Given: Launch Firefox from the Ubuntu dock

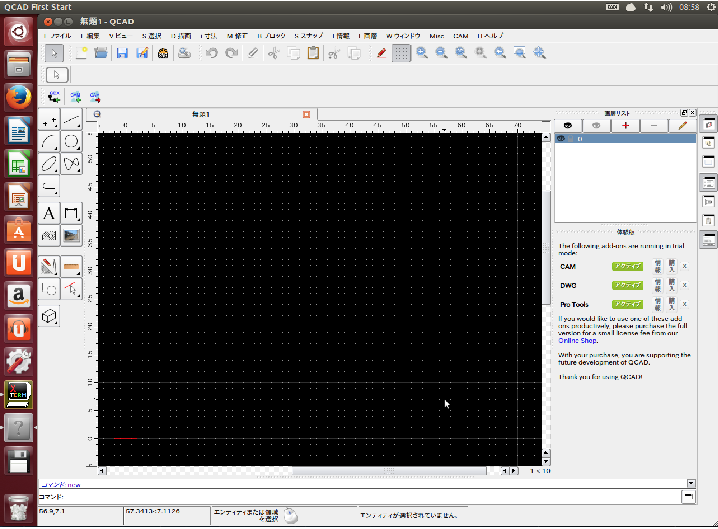Looking at the screenshot, I should 18,98.
